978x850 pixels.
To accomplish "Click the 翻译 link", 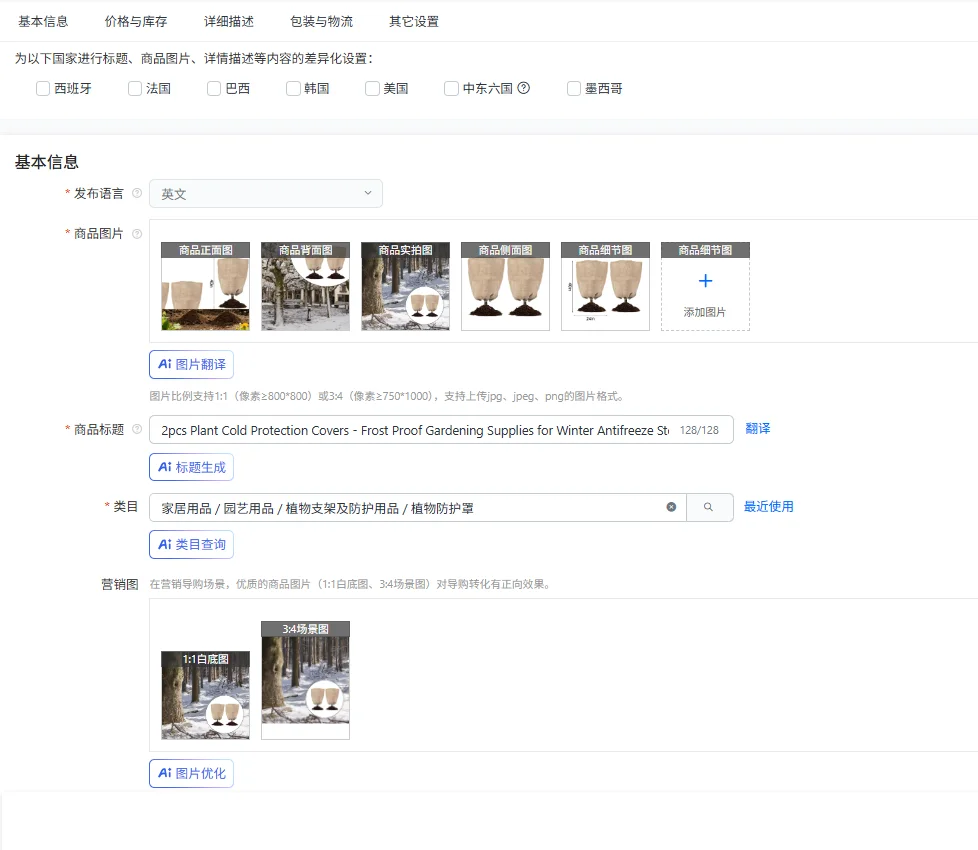I will 758,428.
